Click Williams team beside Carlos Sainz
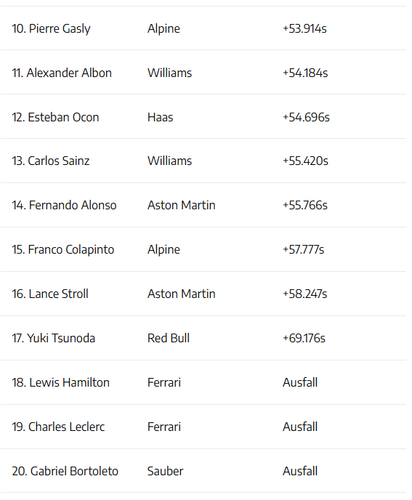Image resolution: width=412 pixels, height=500 pixels. click(170, 161)
